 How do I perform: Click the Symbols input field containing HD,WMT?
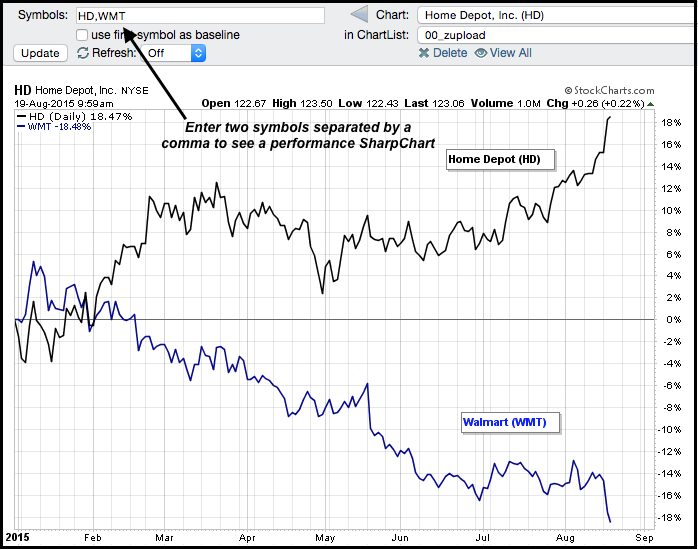point(200,16)
